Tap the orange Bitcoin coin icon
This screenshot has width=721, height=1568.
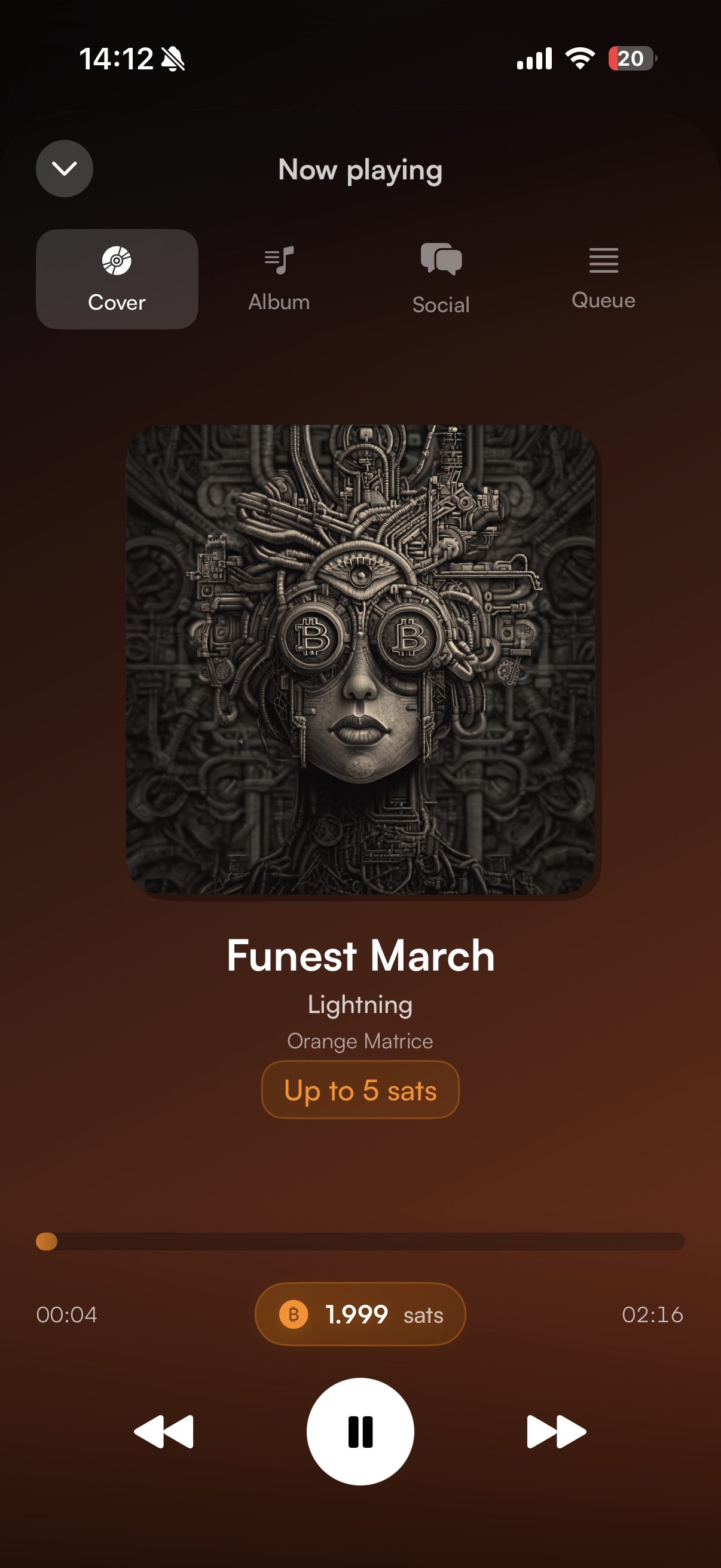click(294, 1314)
